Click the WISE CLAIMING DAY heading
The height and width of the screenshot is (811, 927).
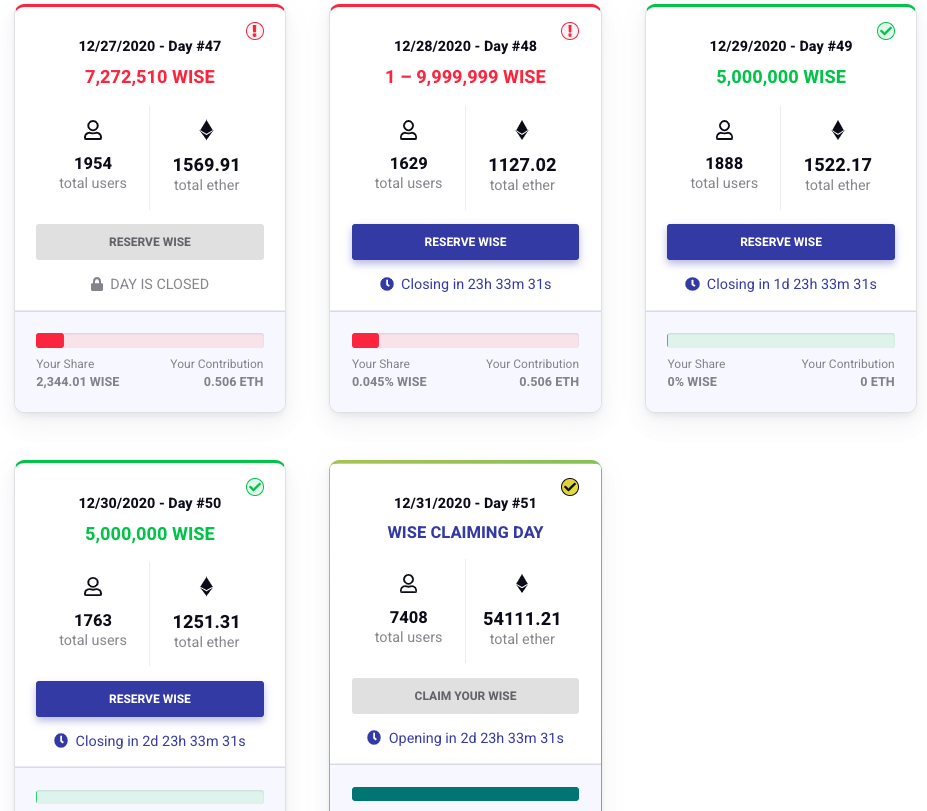click(465, 533)
